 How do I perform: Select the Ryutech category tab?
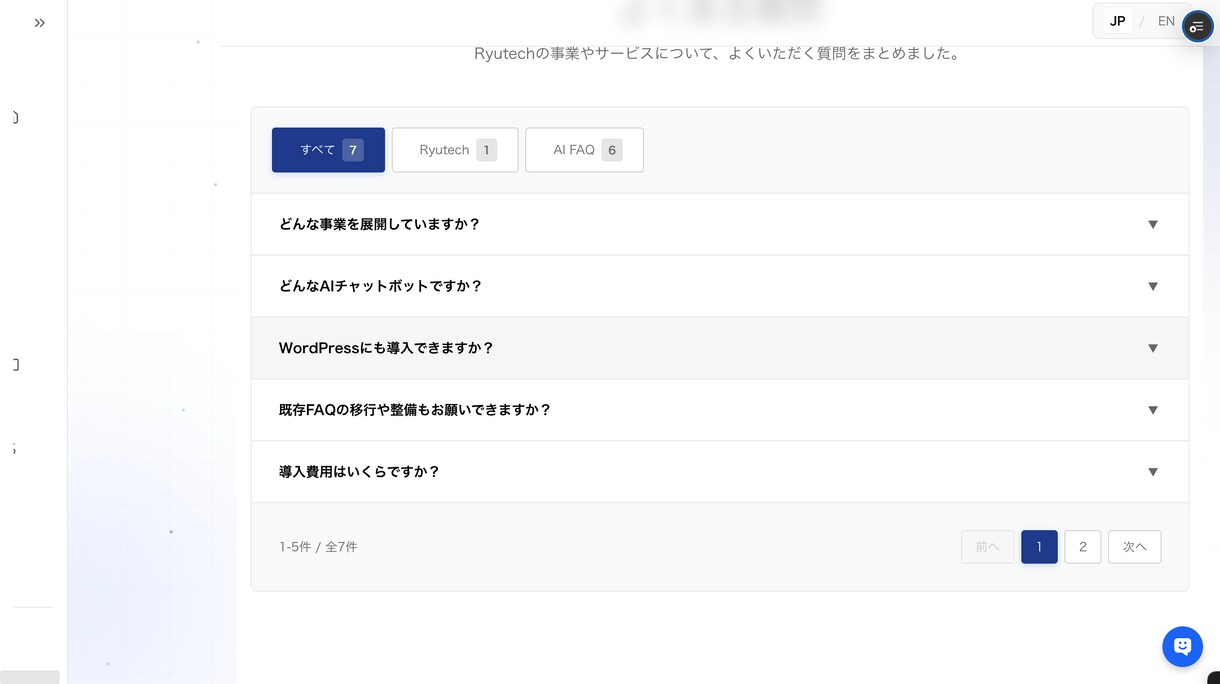[x=455, y=150]
